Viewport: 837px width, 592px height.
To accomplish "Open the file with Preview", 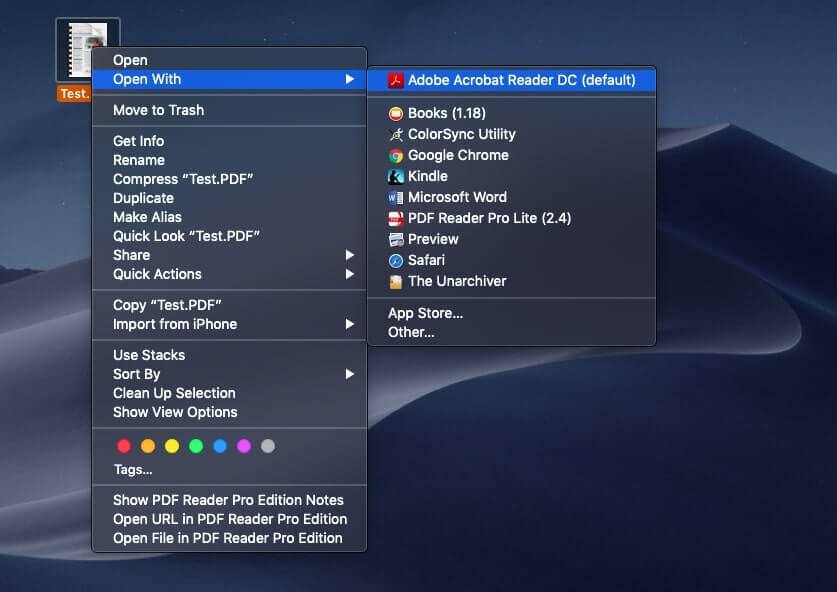I will pos(511,239).
